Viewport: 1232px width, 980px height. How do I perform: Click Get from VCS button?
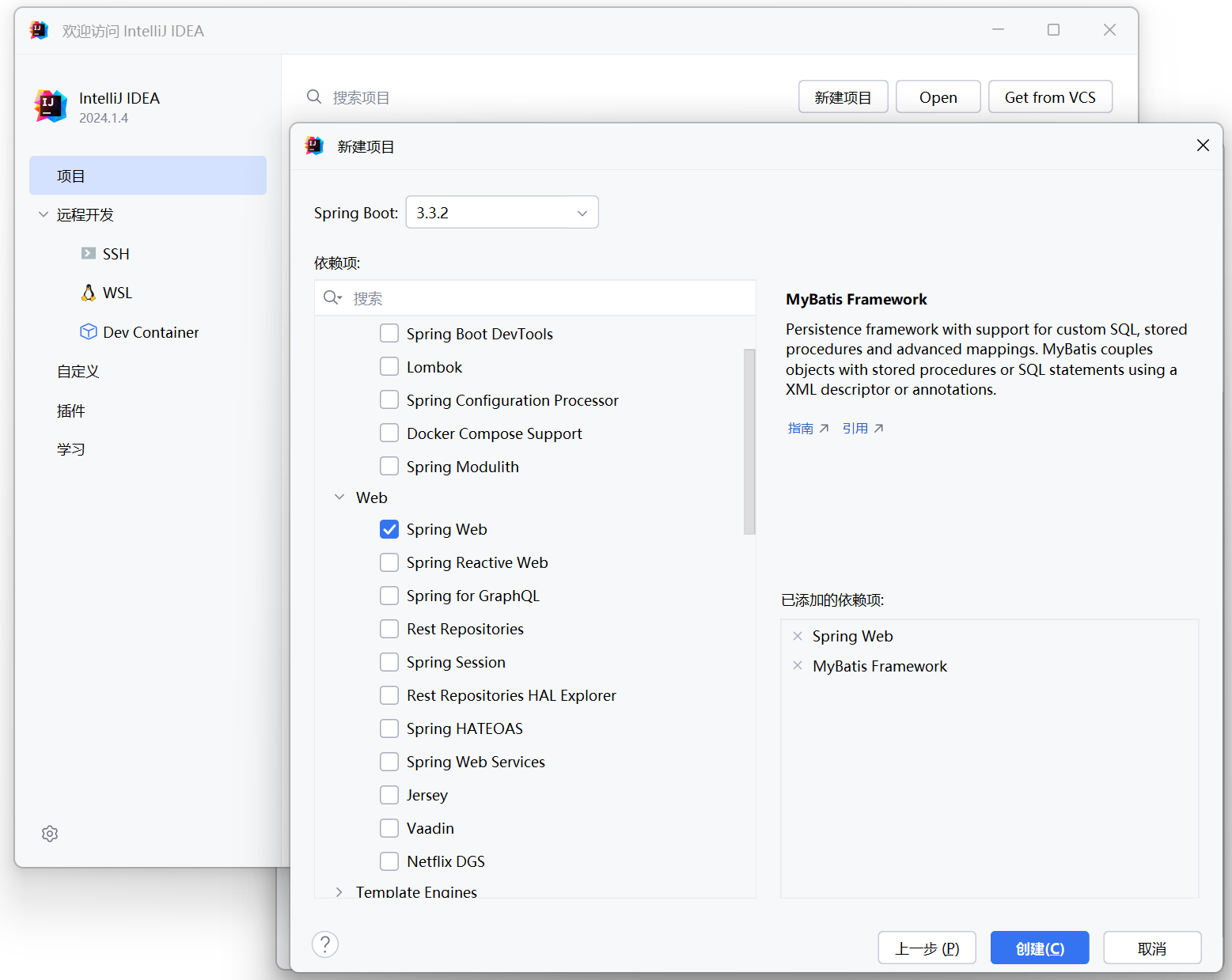click(1050, 96)
